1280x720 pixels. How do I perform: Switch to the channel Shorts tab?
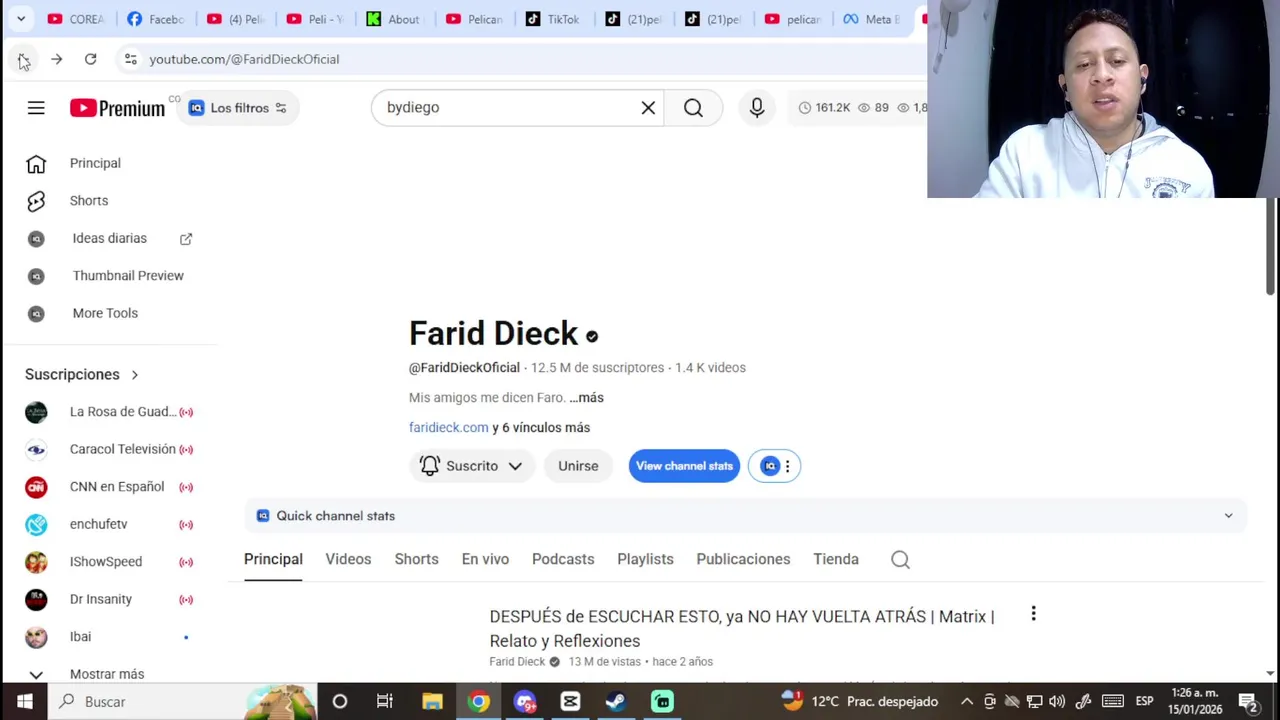point(416,559)
